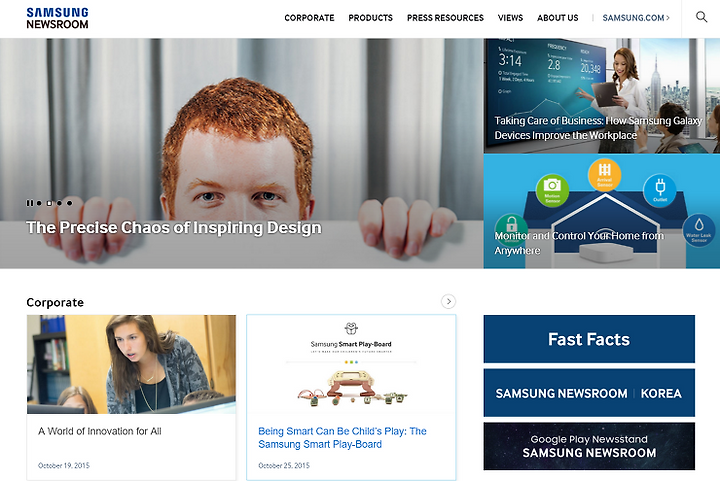Open 'Monitor and Control Your Home' tile

tap(602, 211)
